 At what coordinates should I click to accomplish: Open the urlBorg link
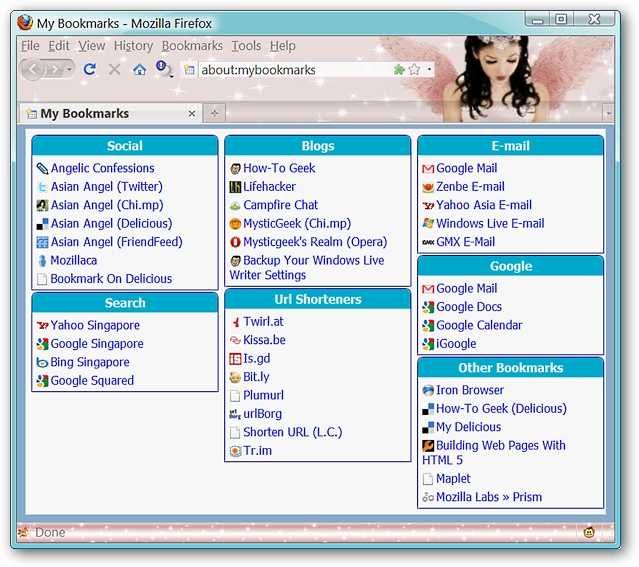pyautogui.click(x=262, y=414)
